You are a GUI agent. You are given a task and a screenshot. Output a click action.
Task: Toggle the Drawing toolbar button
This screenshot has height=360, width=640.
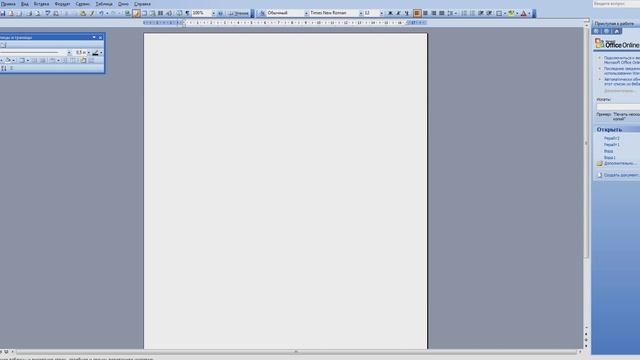(169, 13)
